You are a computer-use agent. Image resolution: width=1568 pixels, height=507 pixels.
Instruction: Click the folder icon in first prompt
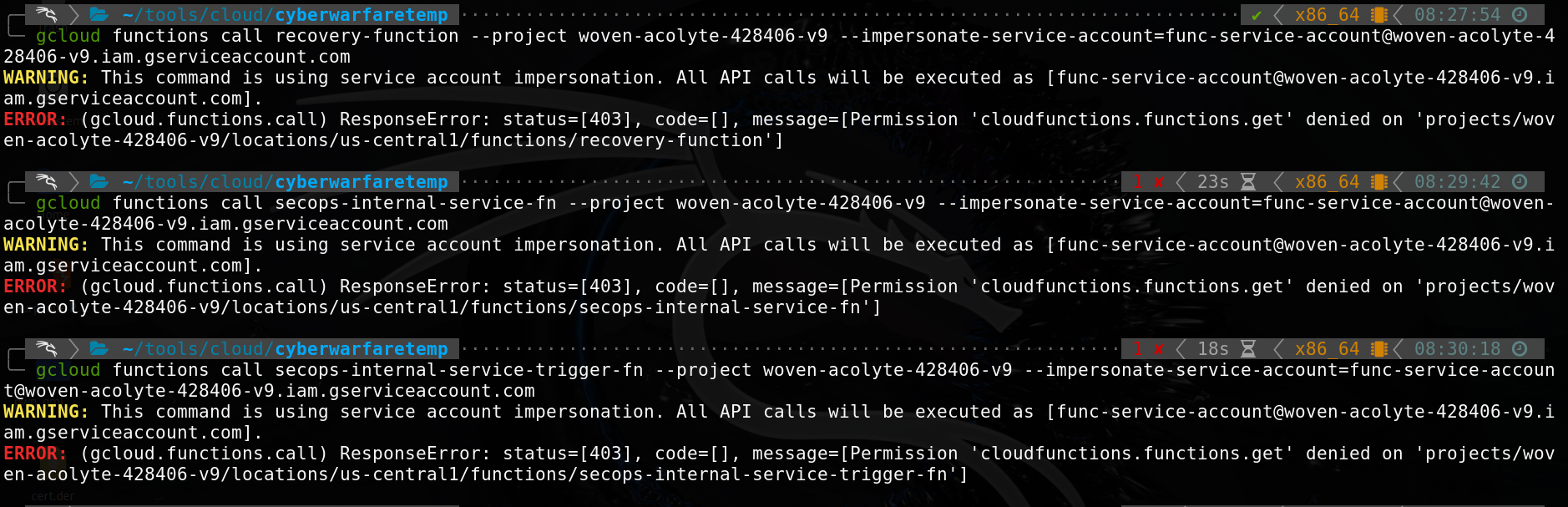[99, 14]
